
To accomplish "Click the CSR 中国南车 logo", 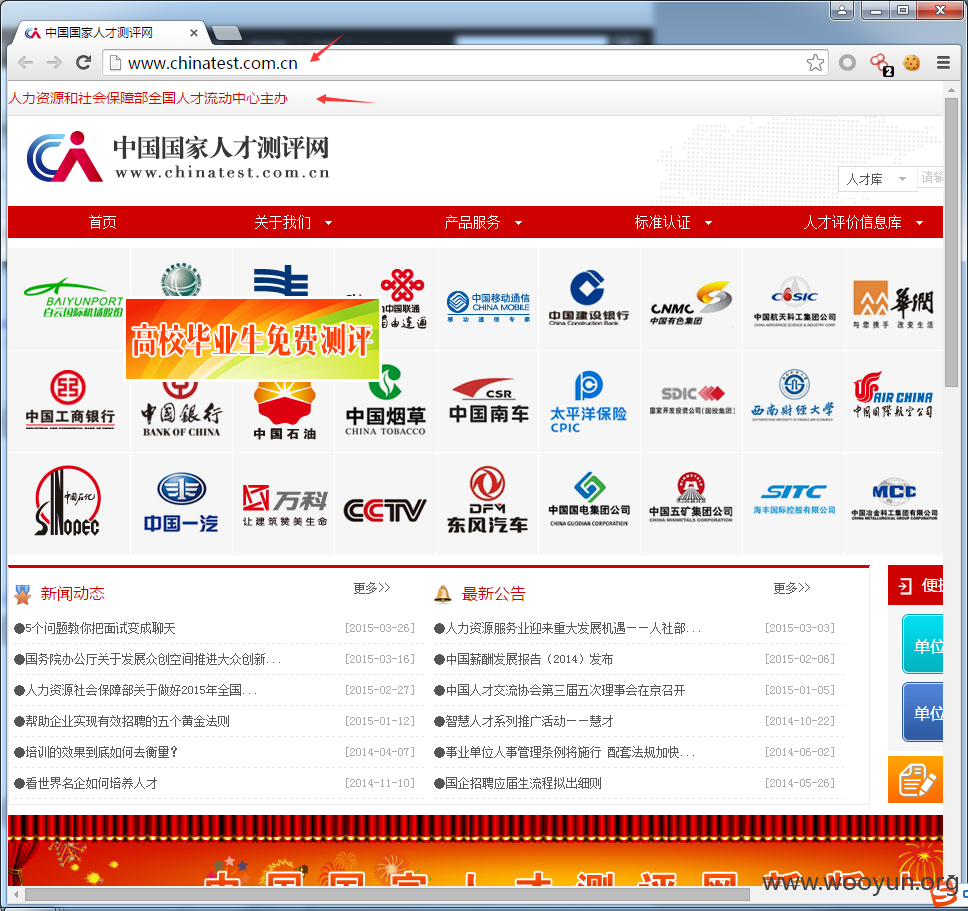I will coord(488,401).
